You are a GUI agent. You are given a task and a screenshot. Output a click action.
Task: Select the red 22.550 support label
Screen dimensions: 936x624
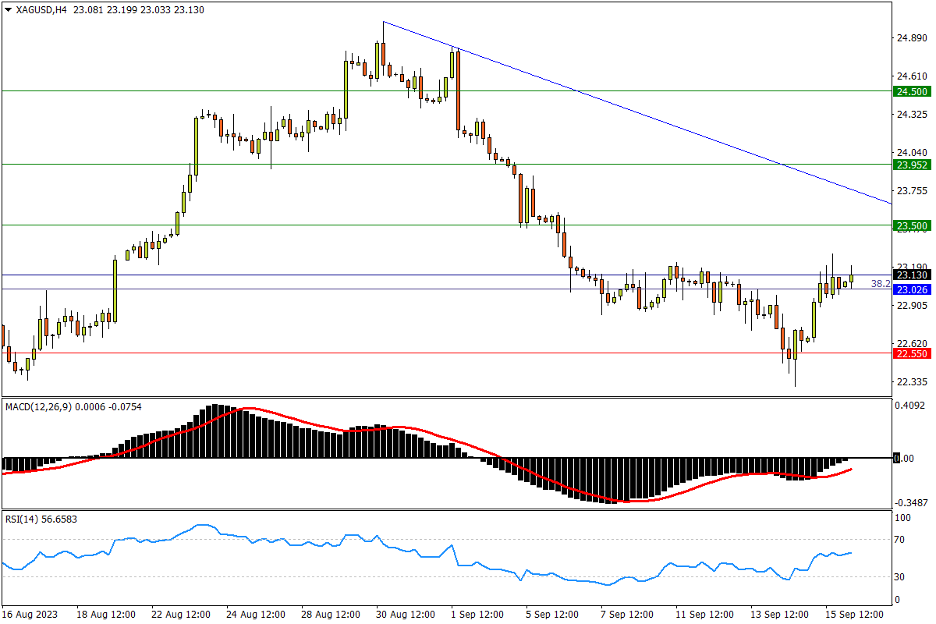coord(910,353)
